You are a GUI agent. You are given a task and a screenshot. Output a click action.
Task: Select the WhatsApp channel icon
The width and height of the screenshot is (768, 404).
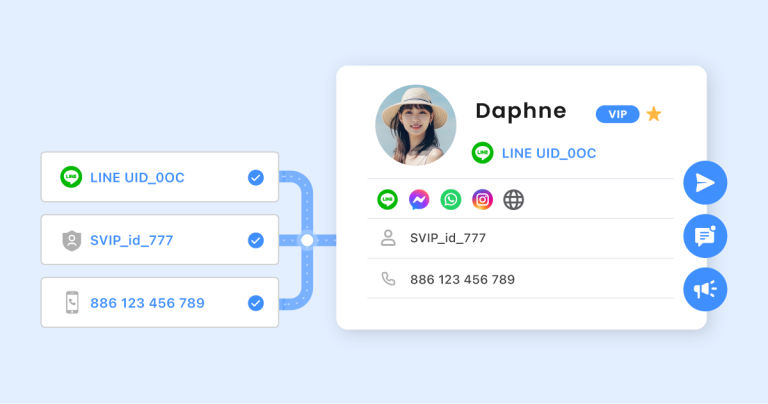pyautogui.click(x=451, y=199)
